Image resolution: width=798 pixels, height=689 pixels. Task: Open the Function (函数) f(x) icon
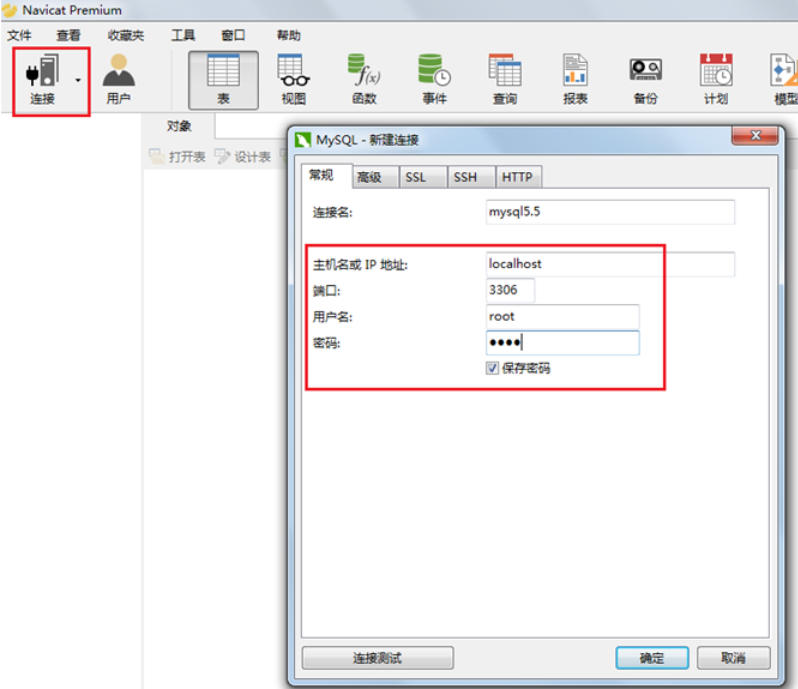[x=364, y=70]
